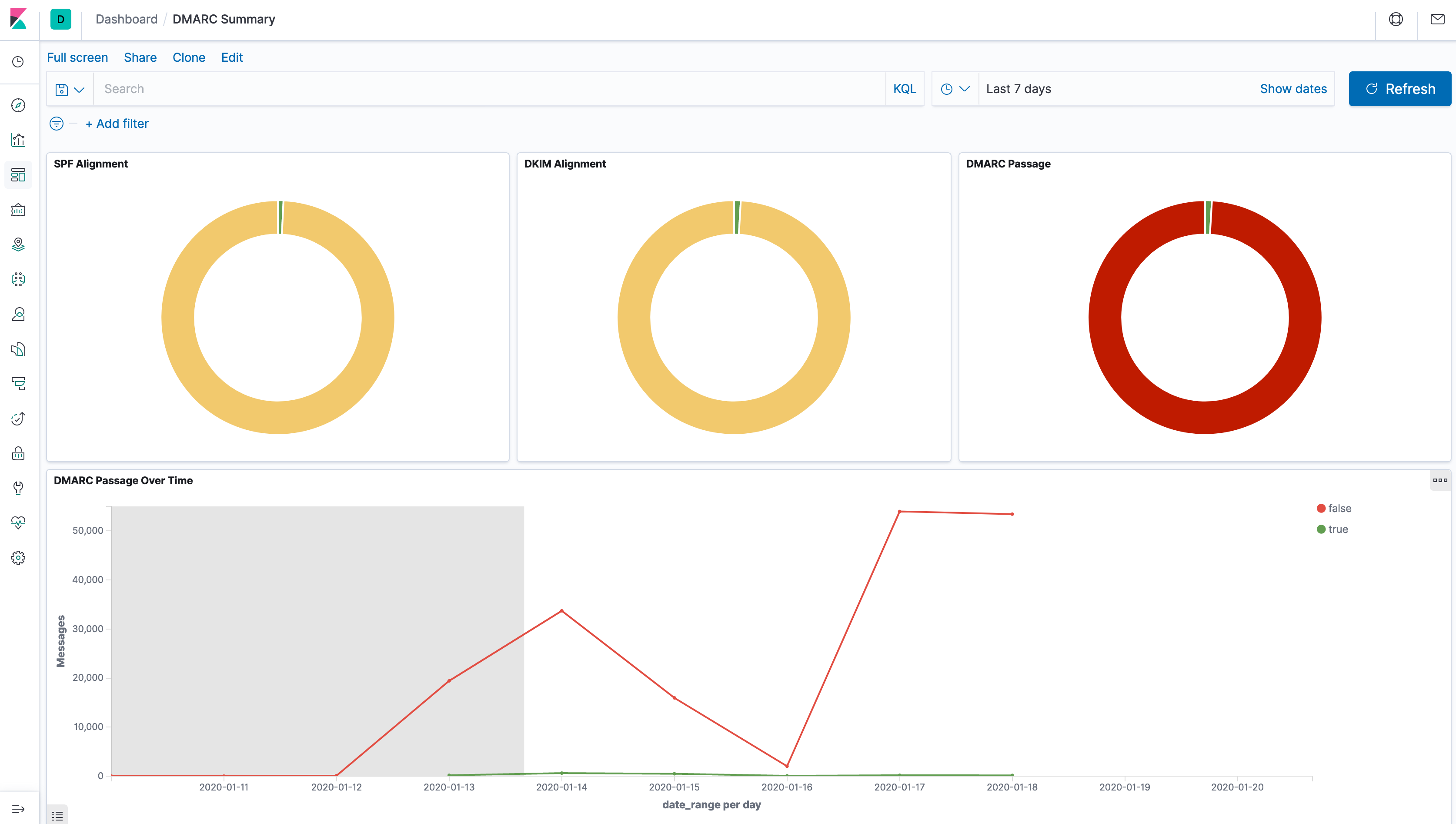This screenshot has height=824, width=1456.
Task: Click the Add filter link
Action: pos(117,124)
